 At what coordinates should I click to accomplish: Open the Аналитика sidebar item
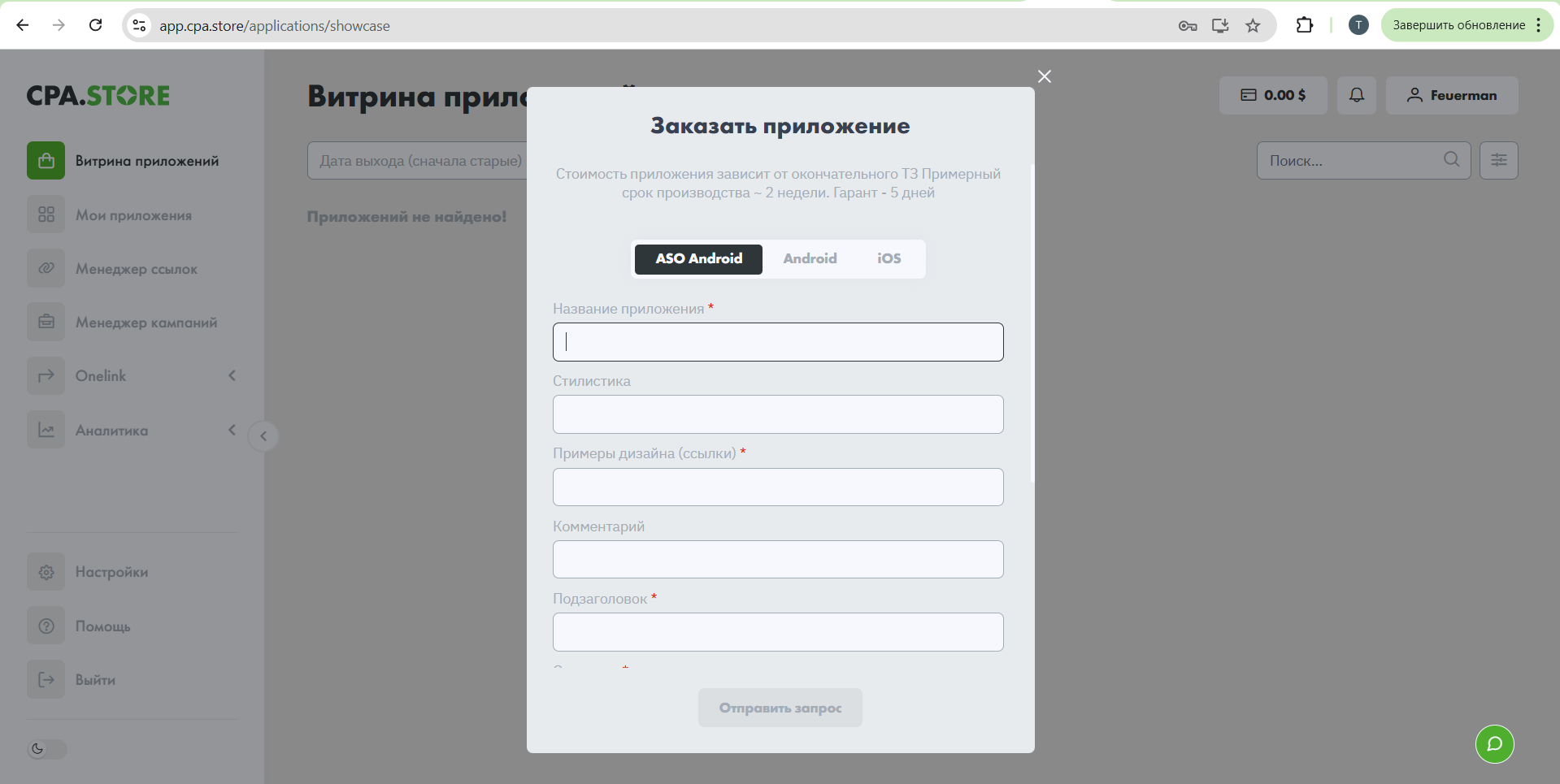click(x=133, y=430)
